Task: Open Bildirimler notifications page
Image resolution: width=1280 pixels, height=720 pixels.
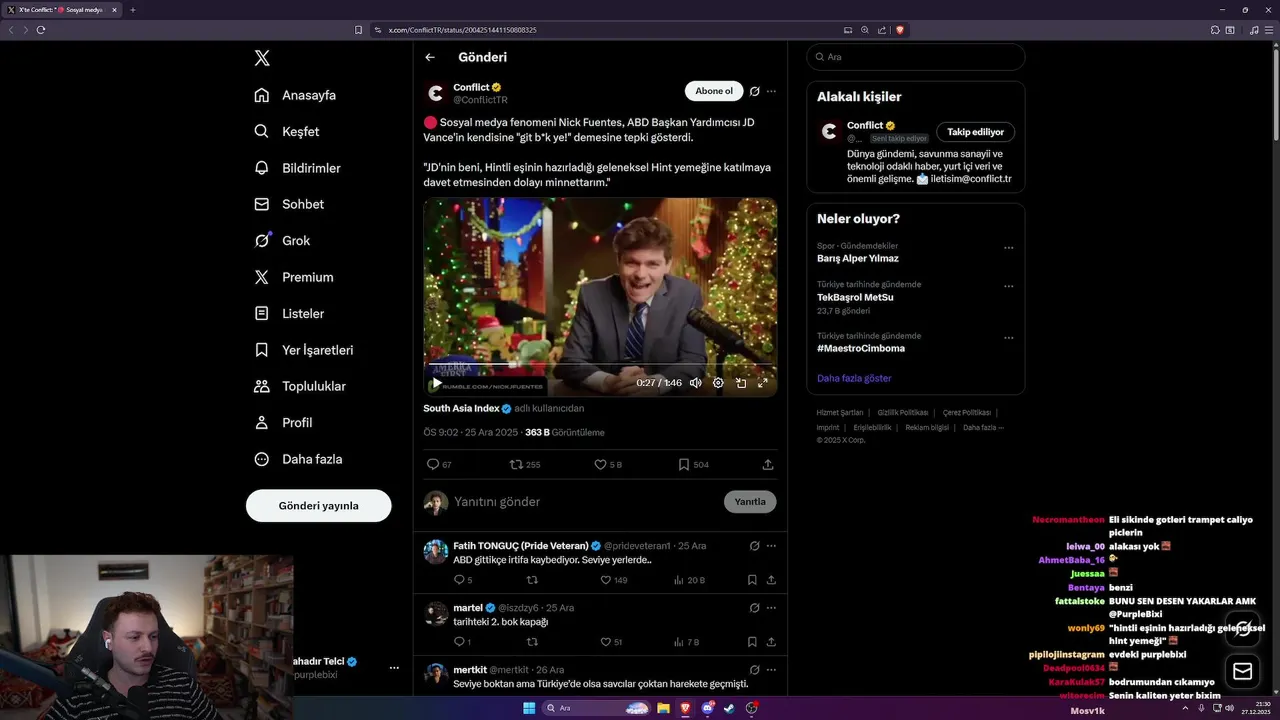Action: (x=298, y=168)
